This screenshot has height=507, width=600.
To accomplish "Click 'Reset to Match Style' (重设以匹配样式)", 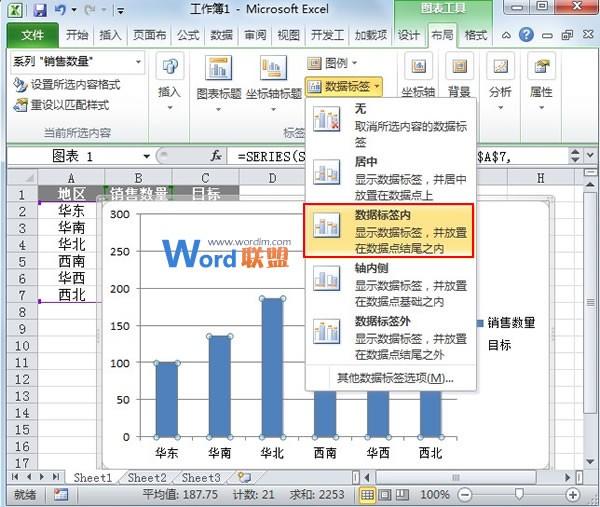I will 62,105.
